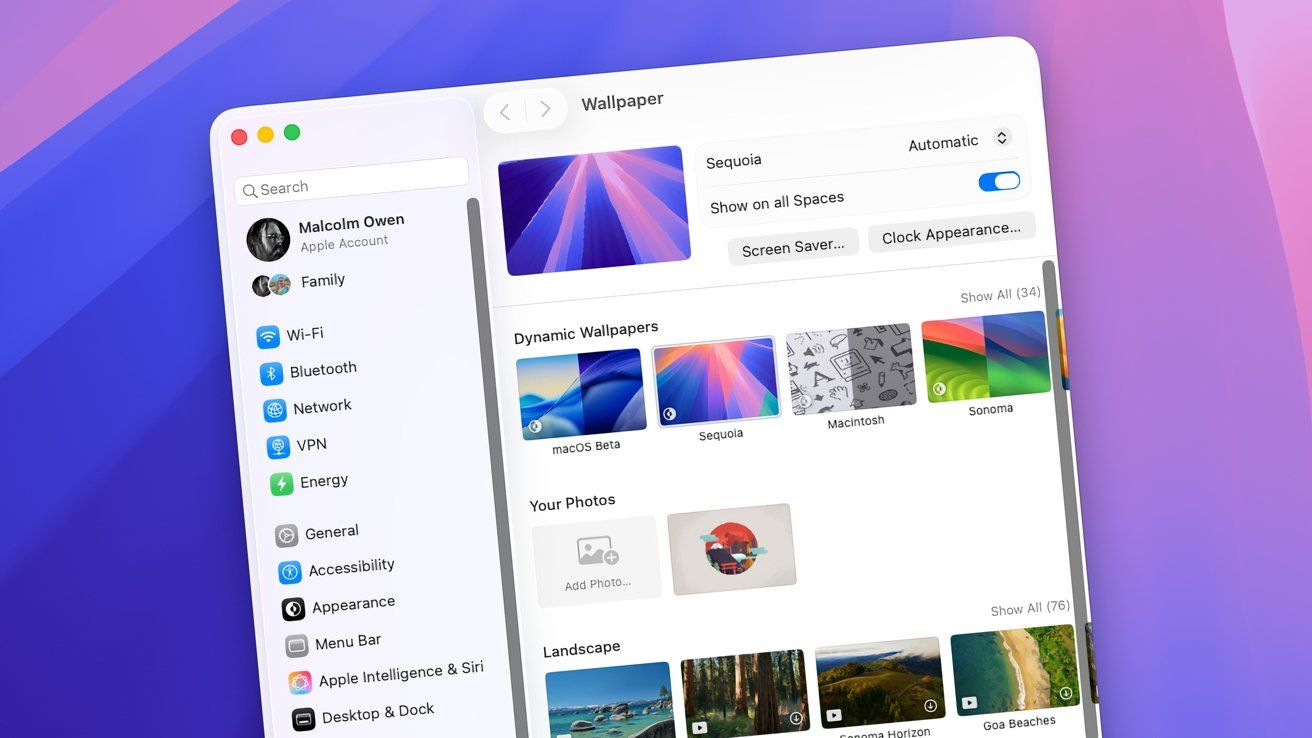Open Wi-Fi settings icon in sidebar

pos(267,337)
